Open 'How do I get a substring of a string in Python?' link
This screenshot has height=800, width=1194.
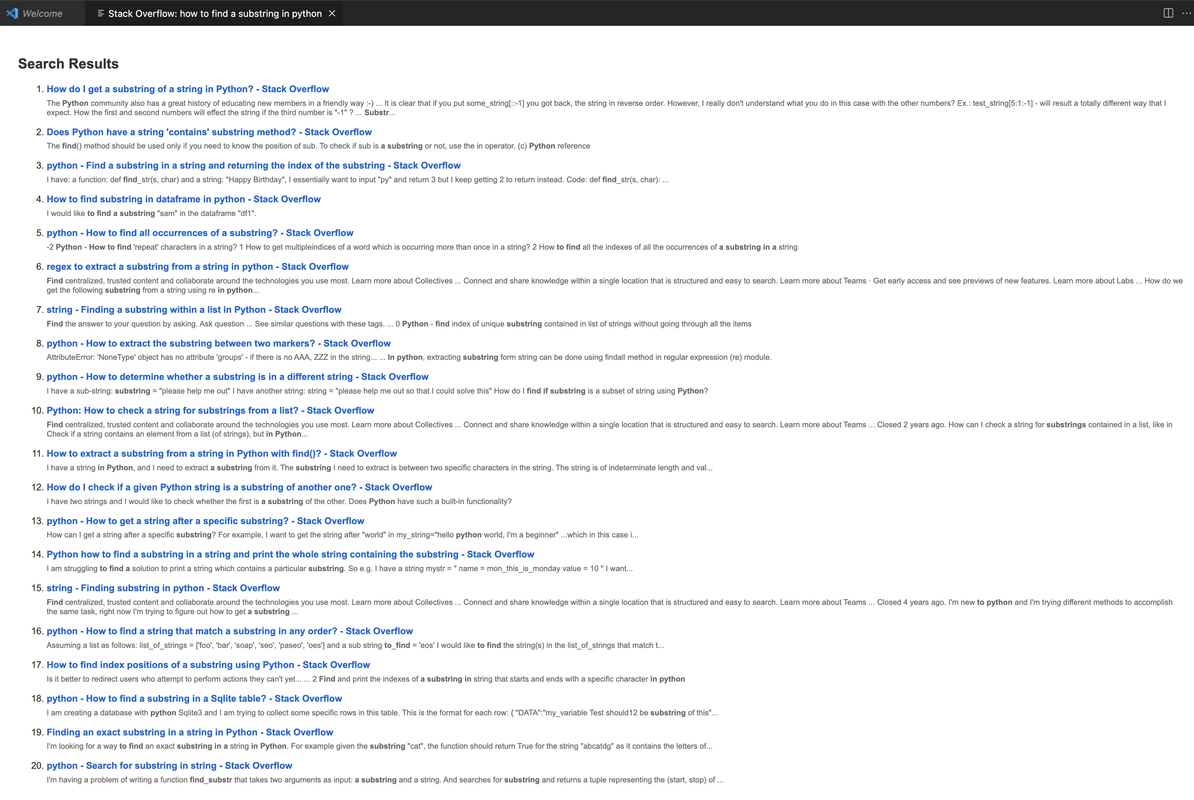188,89
